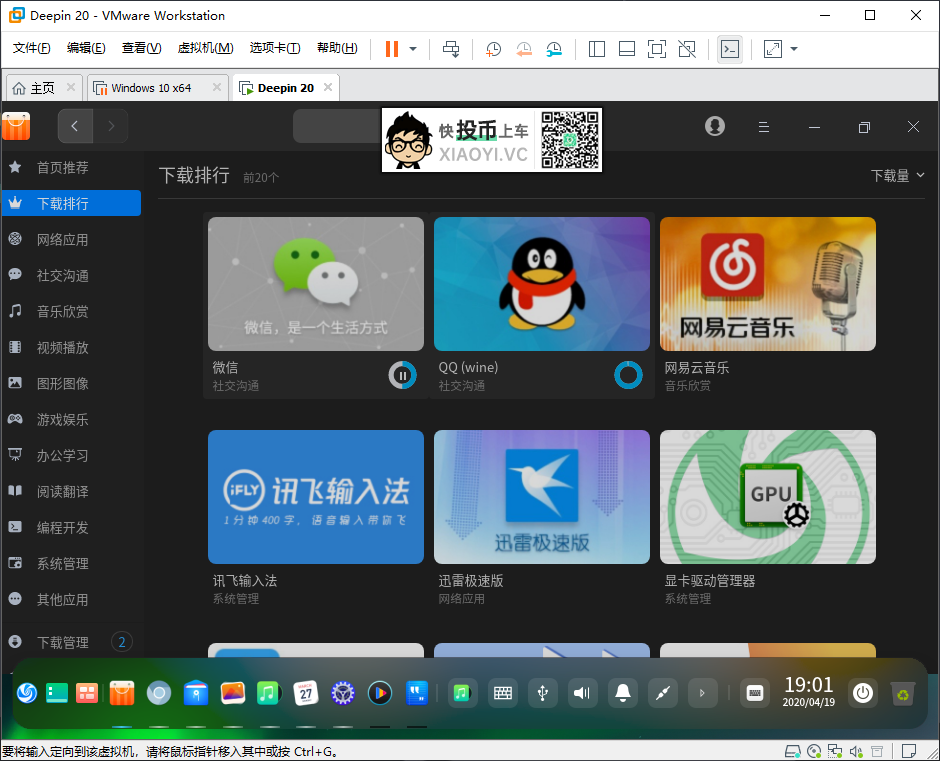Open Control Center via the gear dock icon

click(x=343, y=693)
